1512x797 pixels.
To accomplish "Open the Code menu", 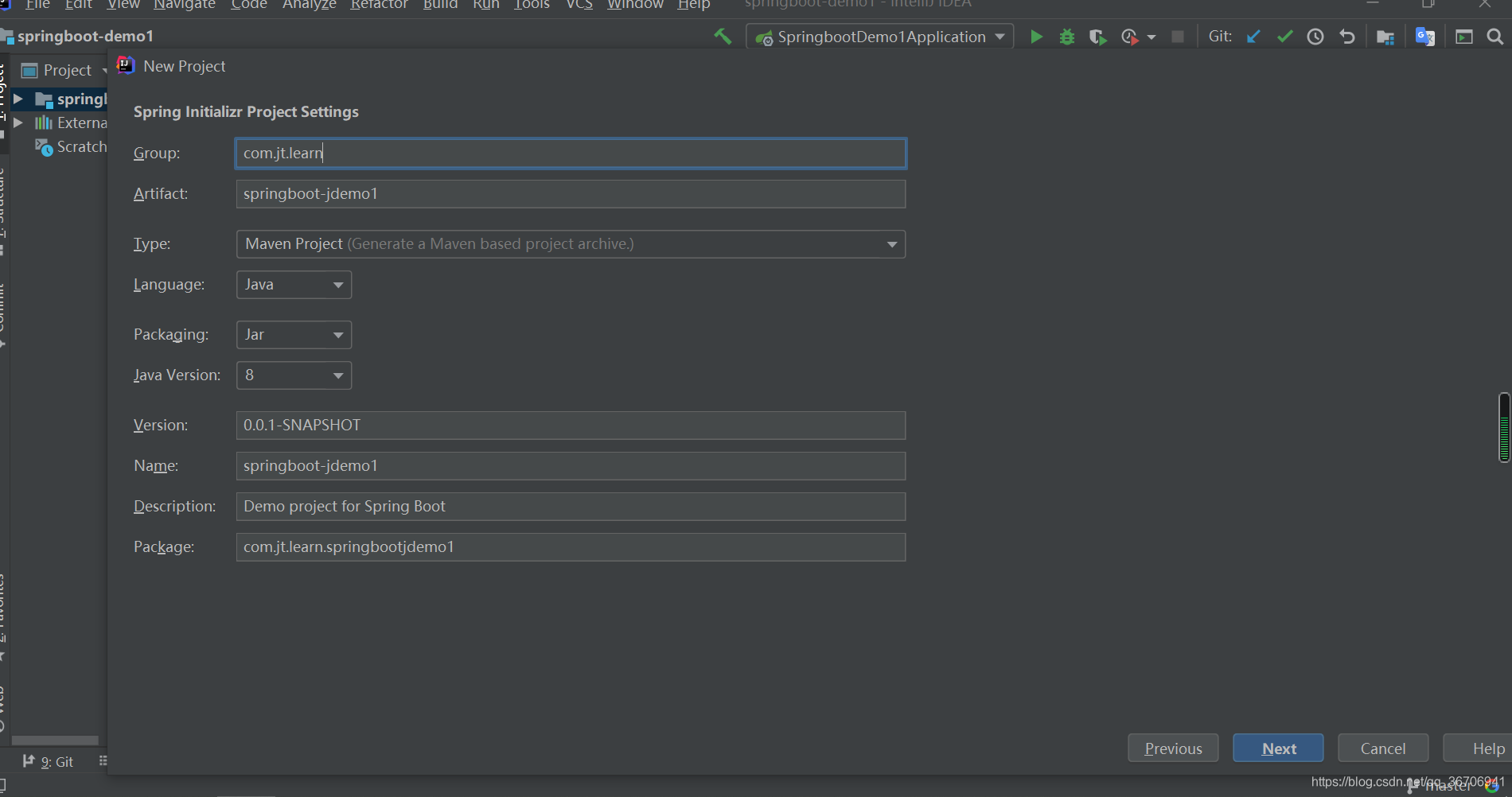I will pyautogui.click(x=249, y=5).
